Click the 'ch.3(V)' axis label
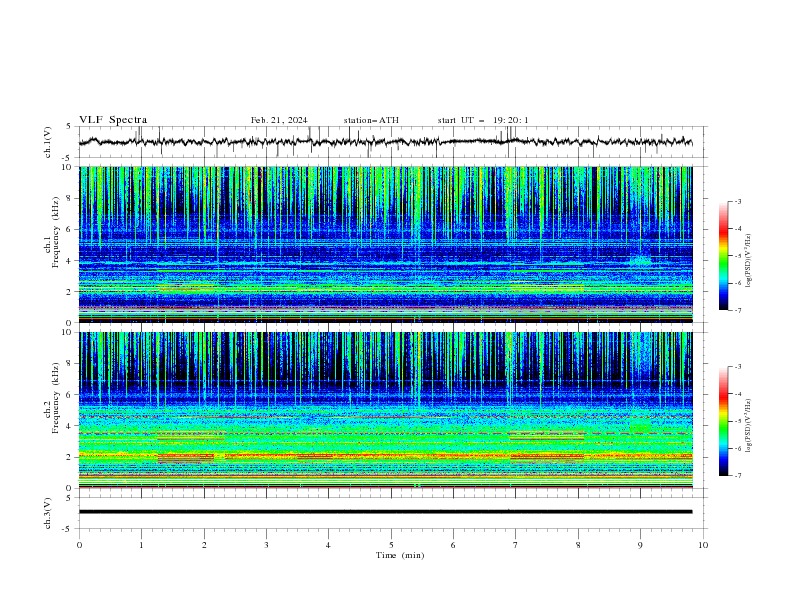The width and height of the screenshot is (792, 612). point(47,513)
